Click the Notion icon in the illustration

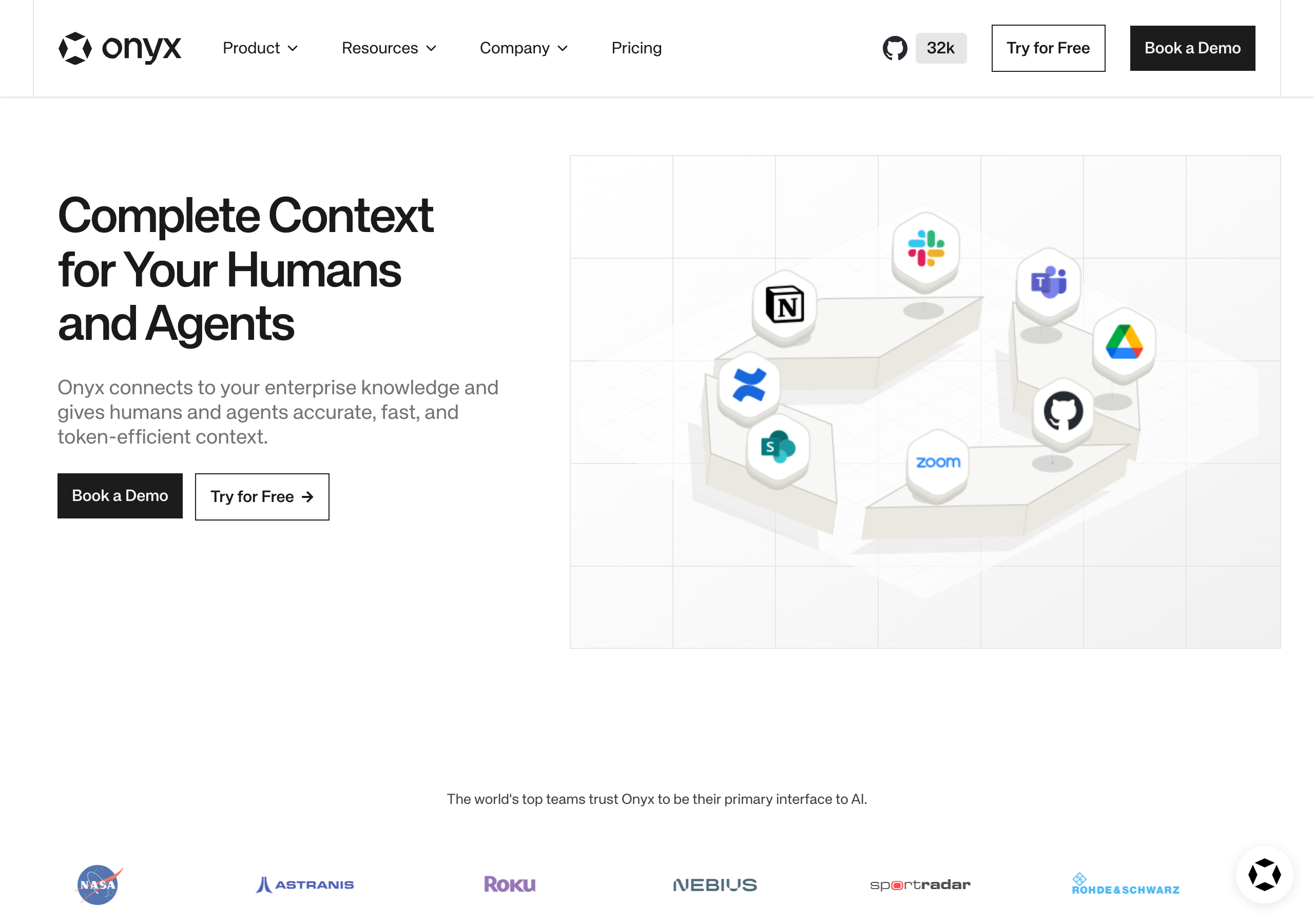click(784, 305)
